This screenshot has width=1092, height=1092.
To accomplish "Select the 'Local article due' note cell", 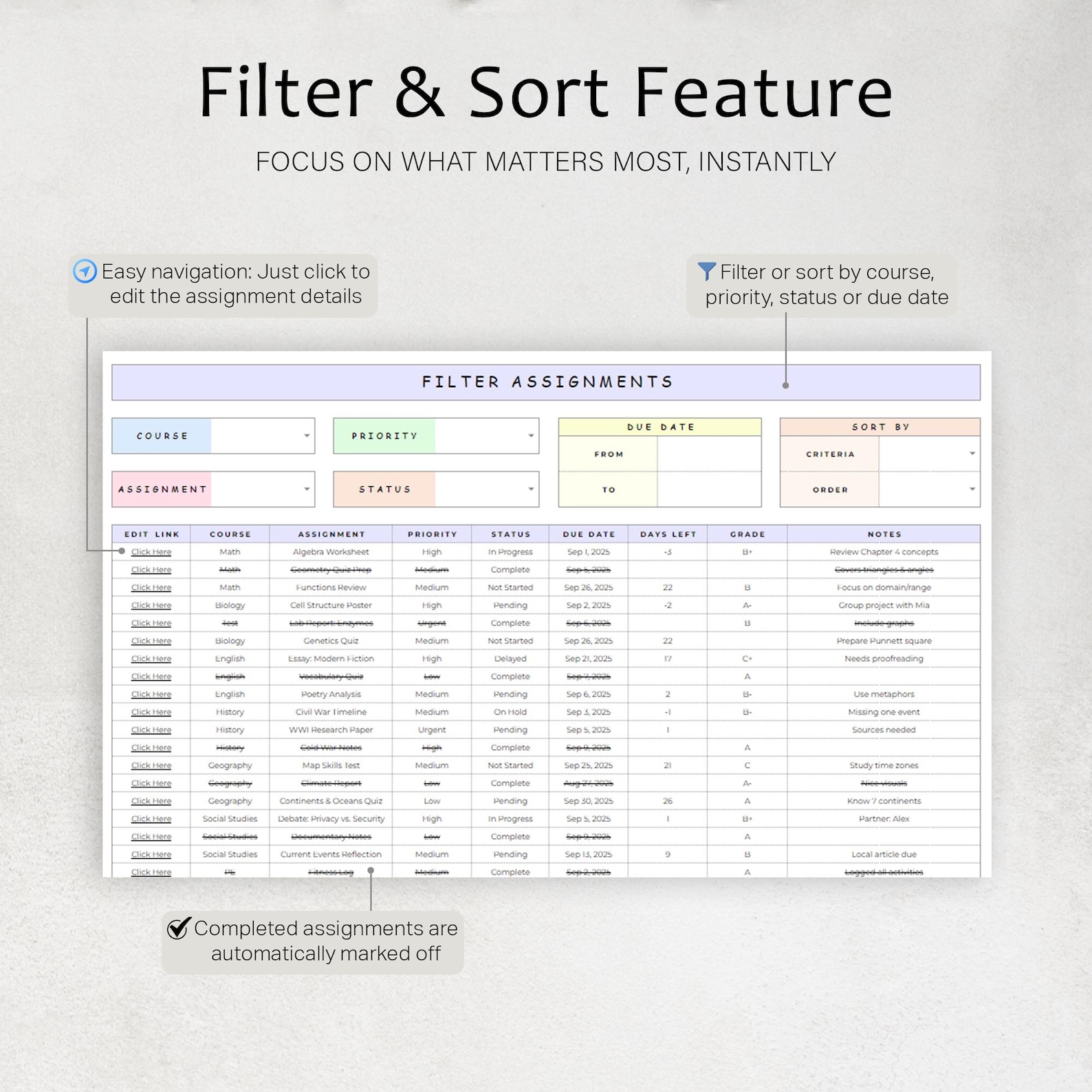I will (884, 855).
